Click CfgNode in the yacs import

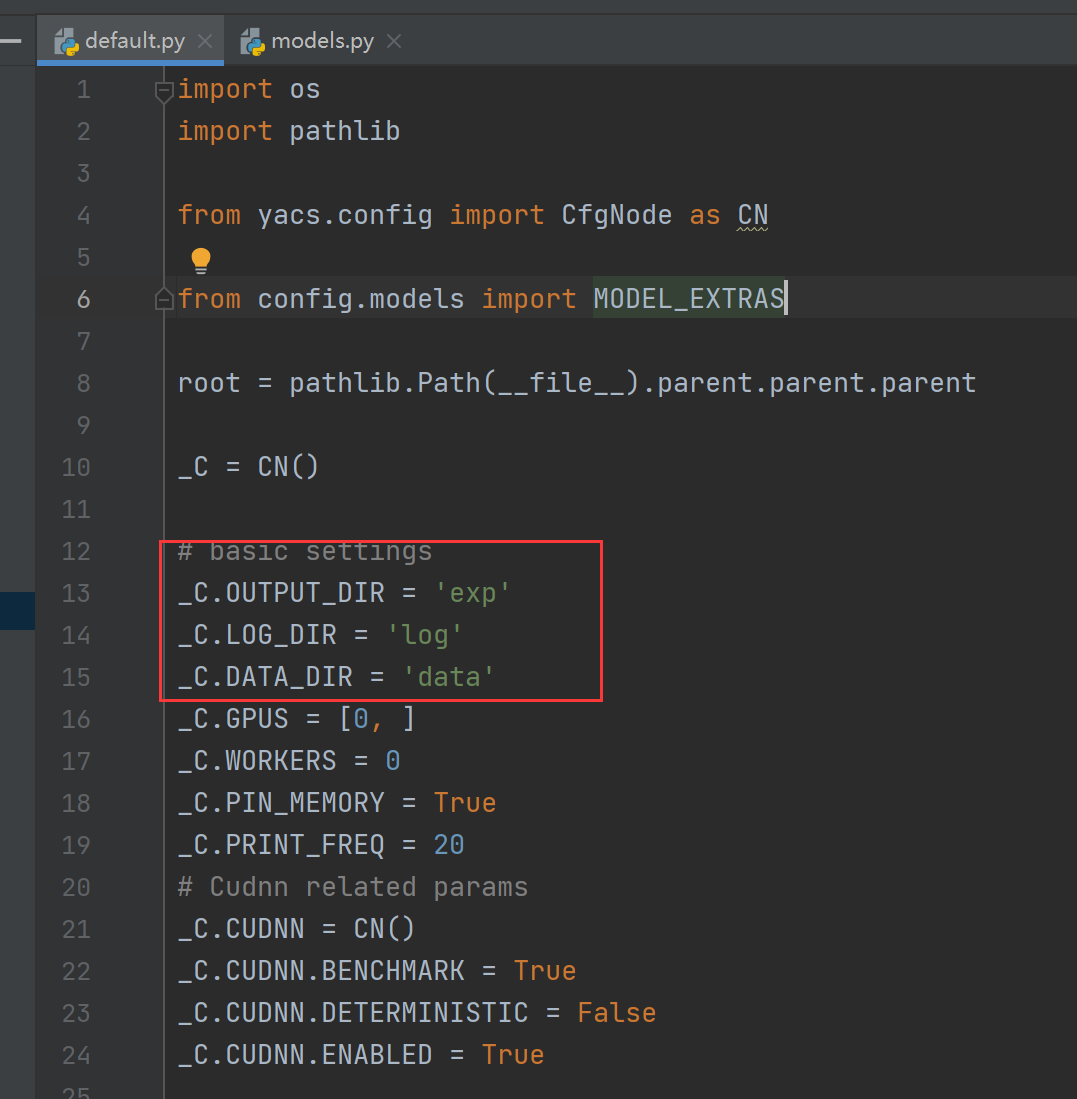pos(617,215)
